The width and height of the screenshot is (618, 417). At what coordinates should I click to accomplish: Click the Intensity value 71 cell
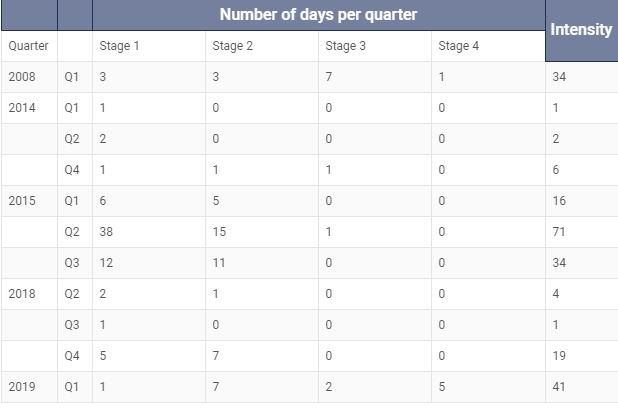(581, 232)
